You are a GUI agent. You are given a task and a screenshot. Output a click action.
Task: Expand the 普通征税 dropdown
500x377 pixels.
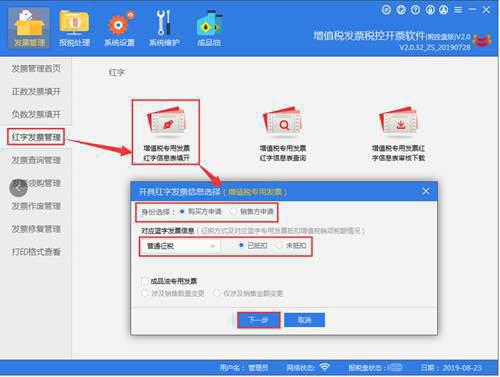point(180,246)
